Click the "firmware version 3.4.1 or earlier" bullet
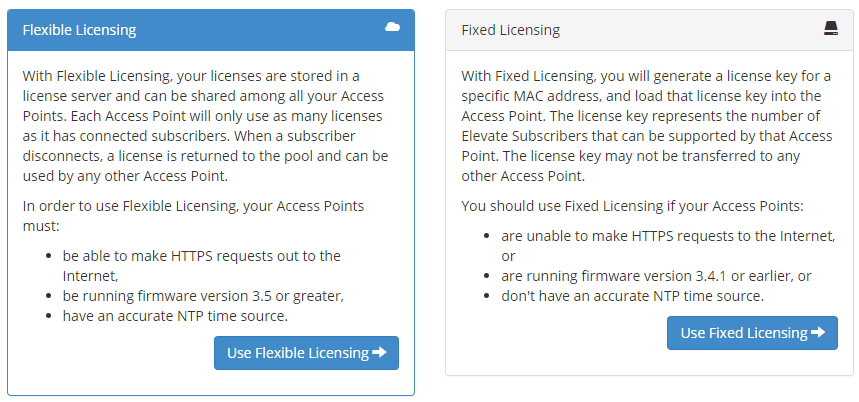859x402 pixels. click(656, 275)
